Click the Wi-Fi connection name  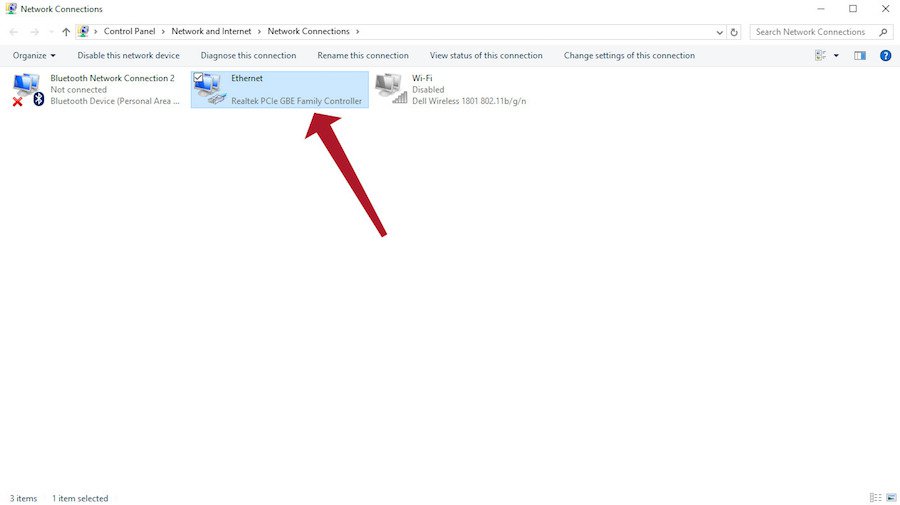click(422, 78)
